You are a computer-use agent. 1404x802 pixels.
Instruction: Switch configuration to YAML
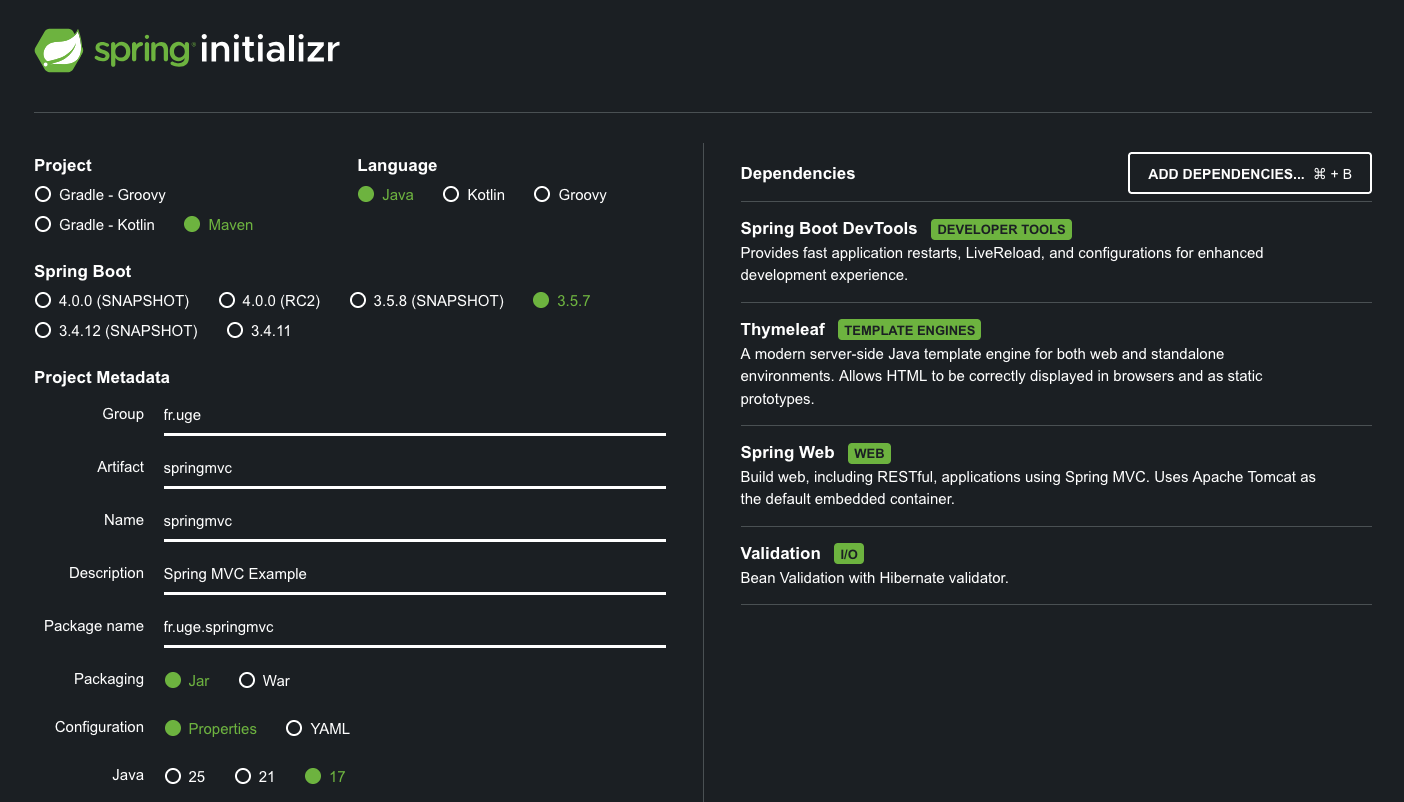click(318, 729)
